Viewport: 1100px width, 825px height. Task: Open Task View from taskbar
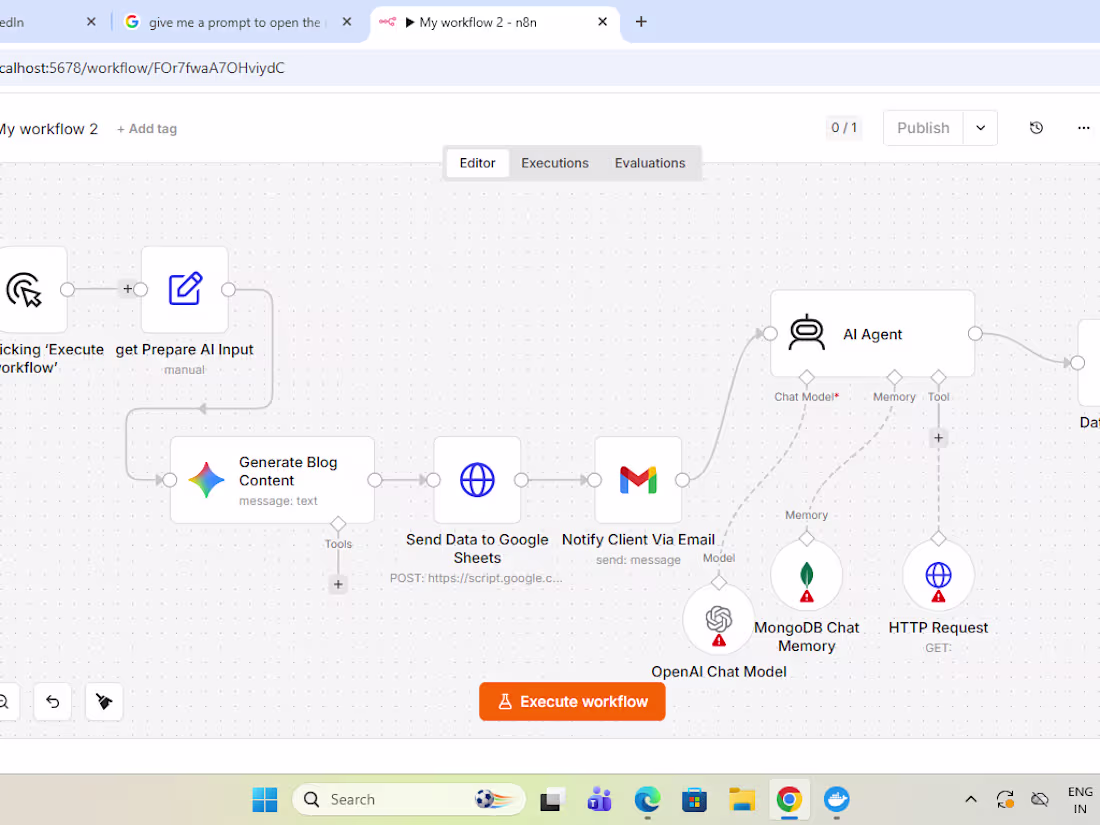552,799
